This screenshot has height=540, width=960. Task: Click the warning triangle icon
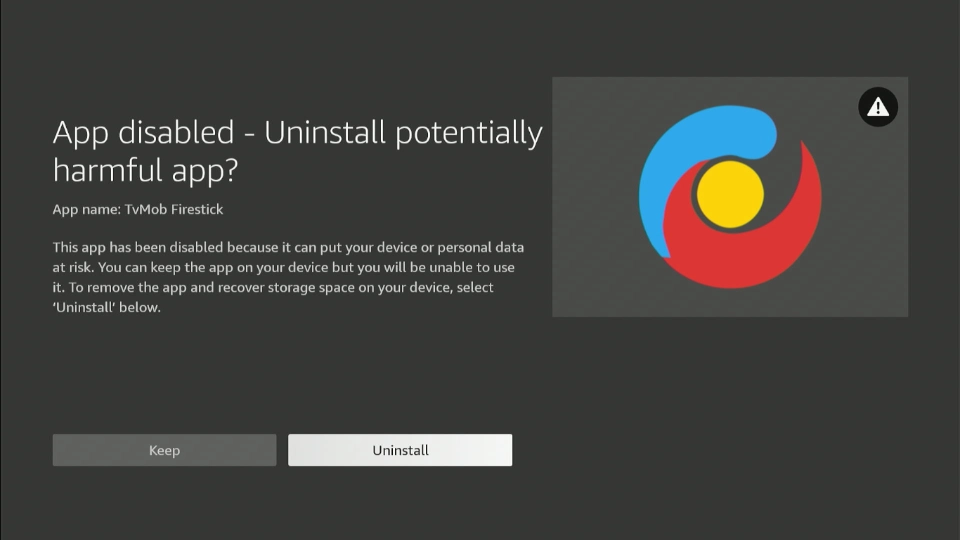coord(878,107)
